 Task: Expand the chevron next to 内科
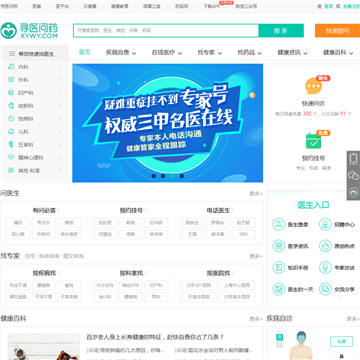tap(60, 67)
